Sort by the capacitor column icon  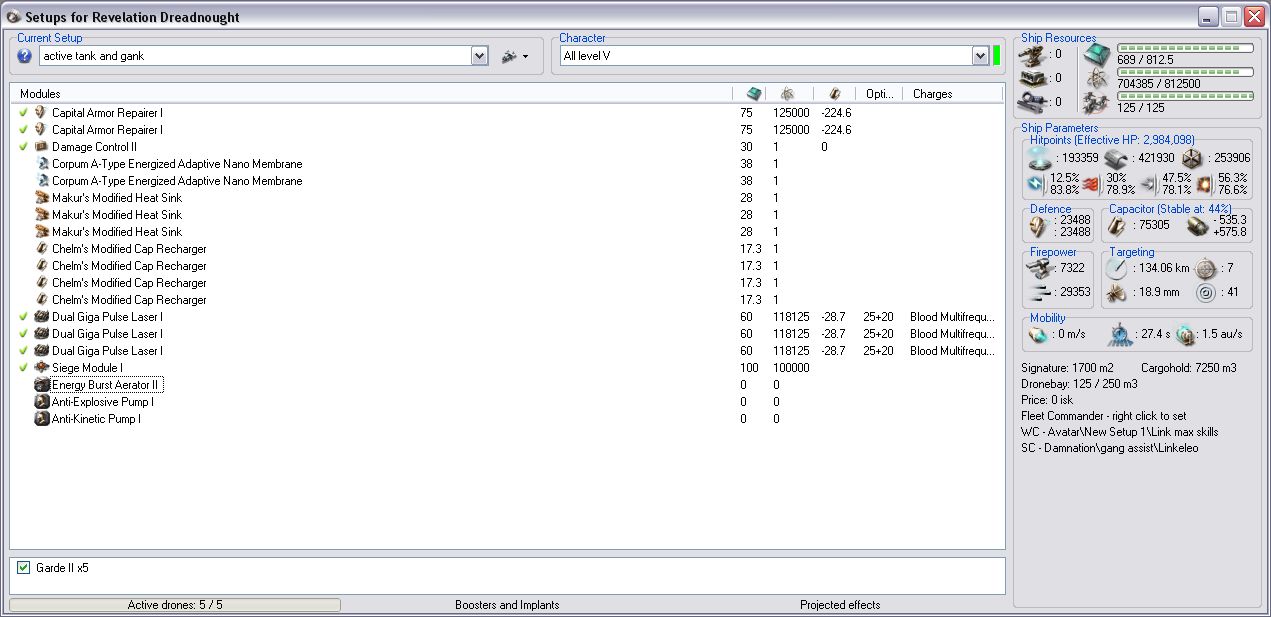(835, 93)
